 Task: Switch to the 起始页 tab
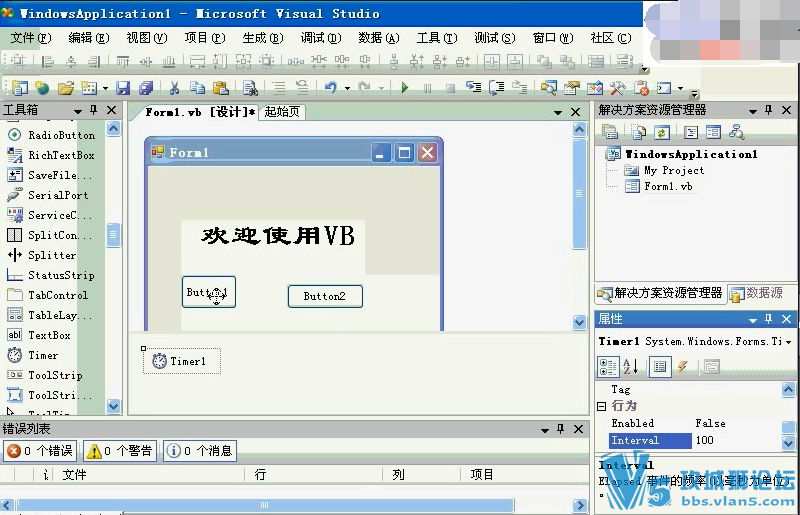pos(282,112)
